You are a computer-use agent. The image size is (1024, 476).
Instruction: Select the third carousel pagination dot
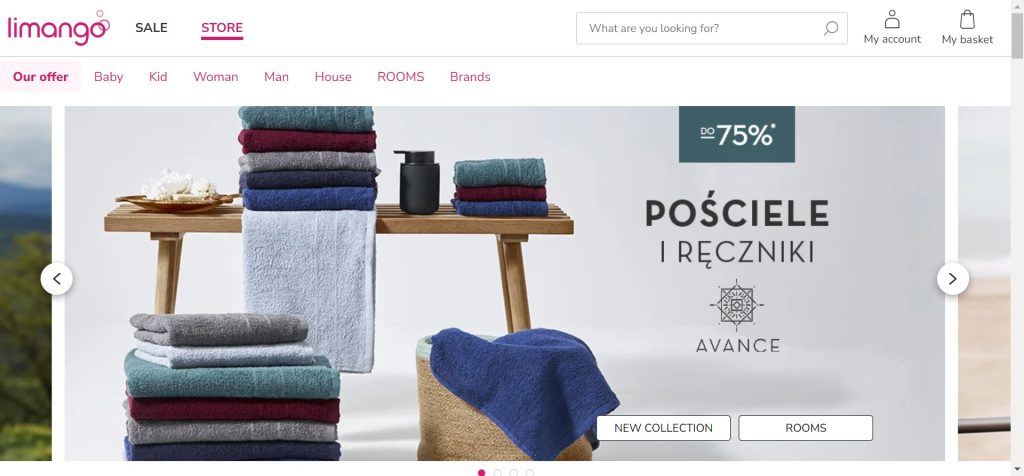click(x=513, y=472)
